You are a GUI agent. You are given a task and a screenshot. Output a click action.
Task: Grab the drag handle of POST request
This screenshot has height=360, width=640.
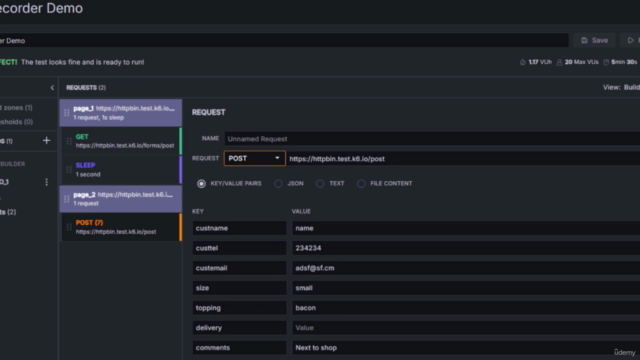point(69,227)
